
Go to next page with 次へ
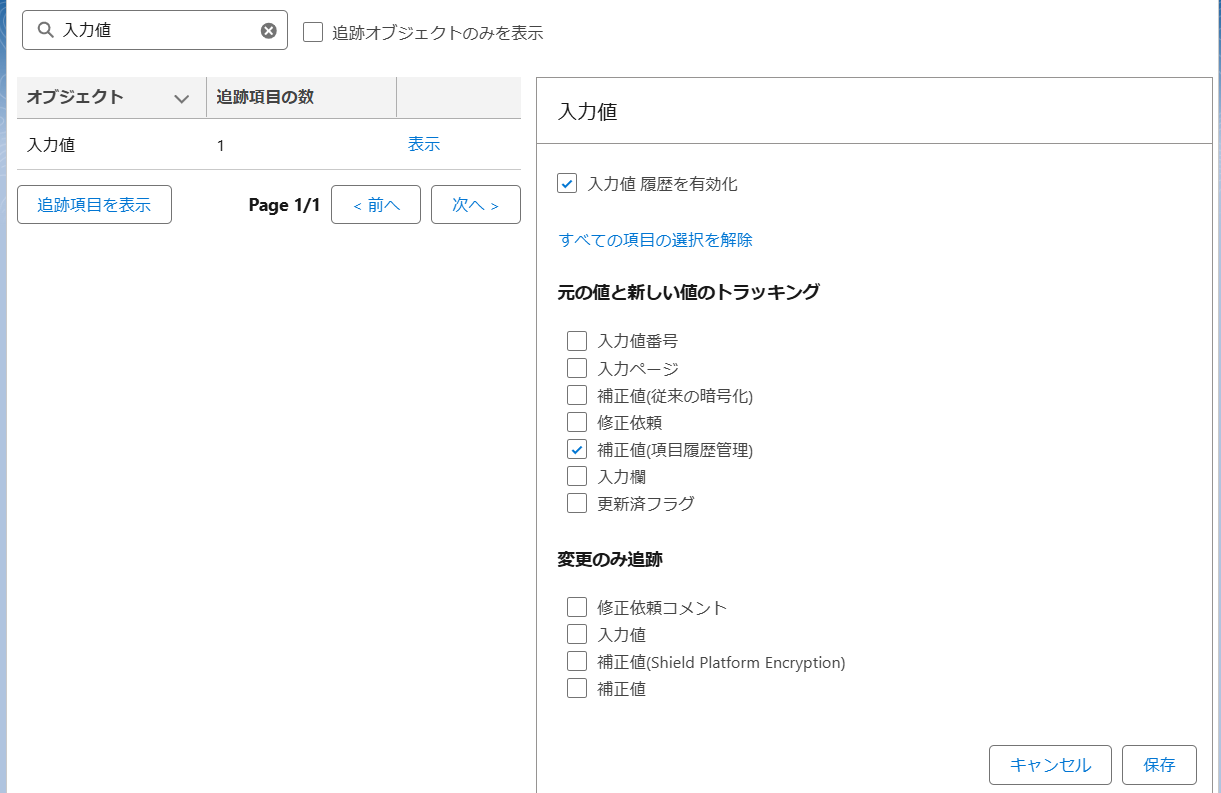tap(475, 204)
